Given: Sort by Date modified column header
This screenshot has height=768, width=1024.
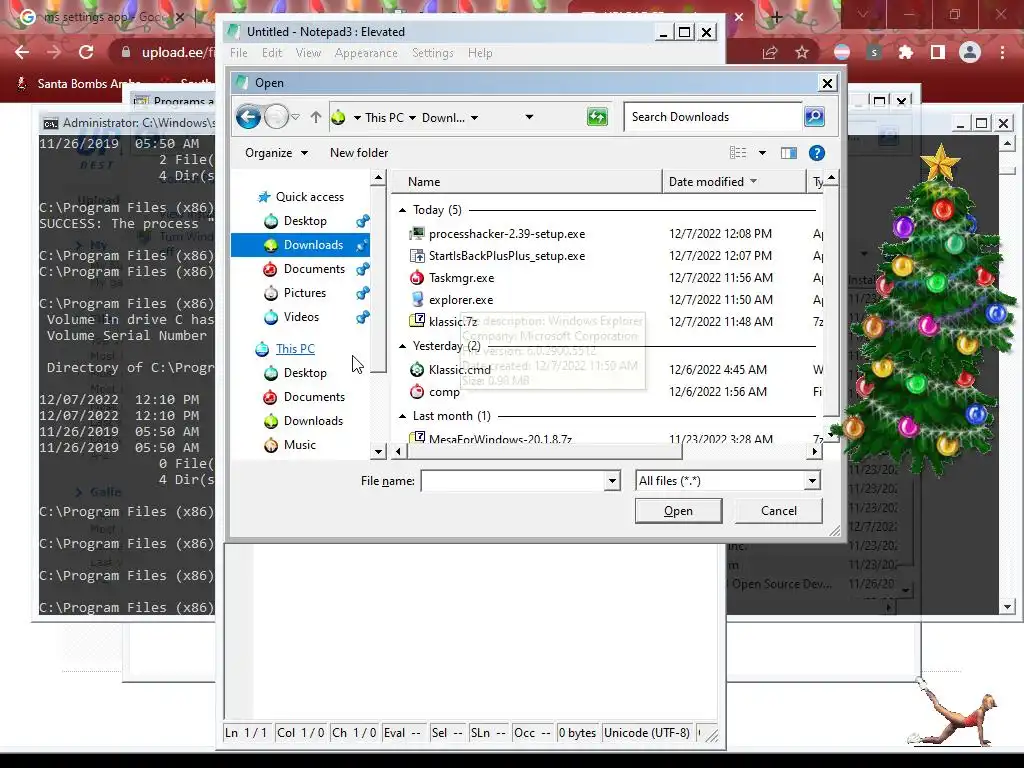Looking at the screenshot, I should click(x=735, y=182).
